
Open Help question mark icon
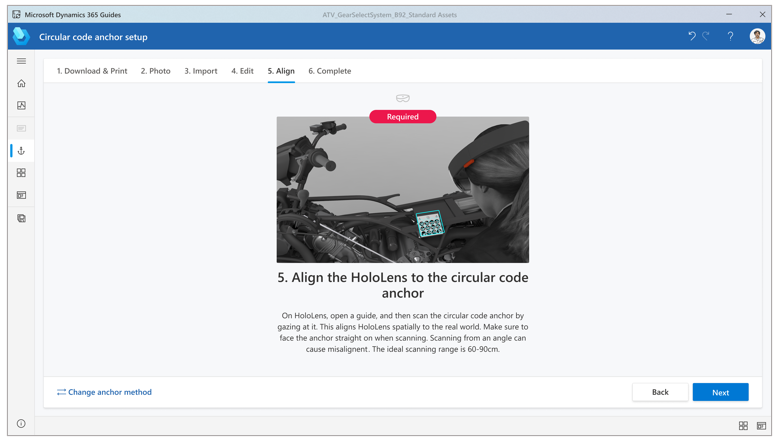click(x=730, y=36)
